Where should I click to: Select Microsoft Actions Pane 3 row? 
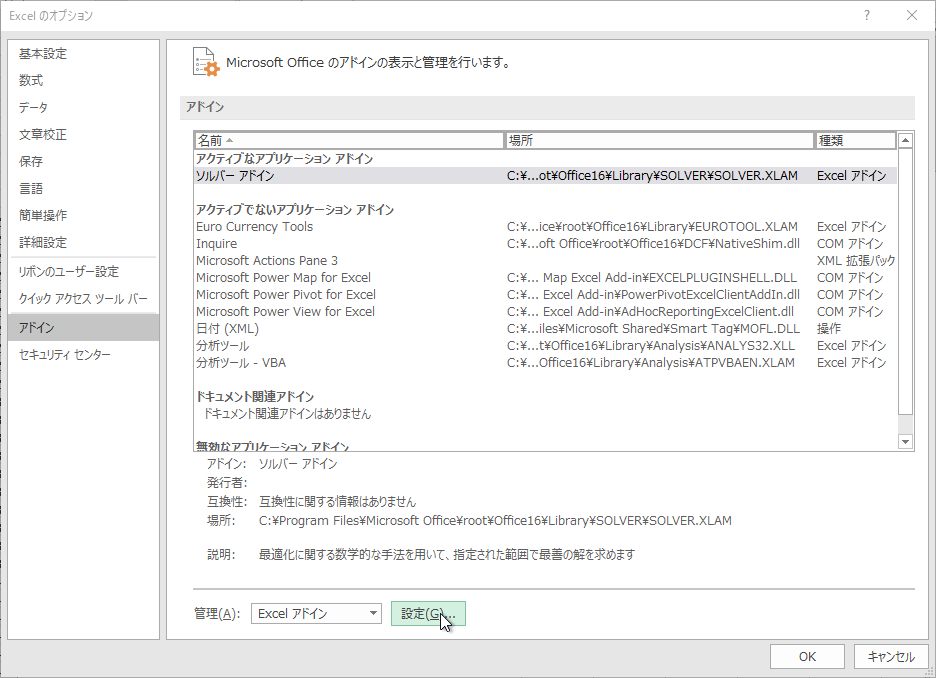[545, 261]
